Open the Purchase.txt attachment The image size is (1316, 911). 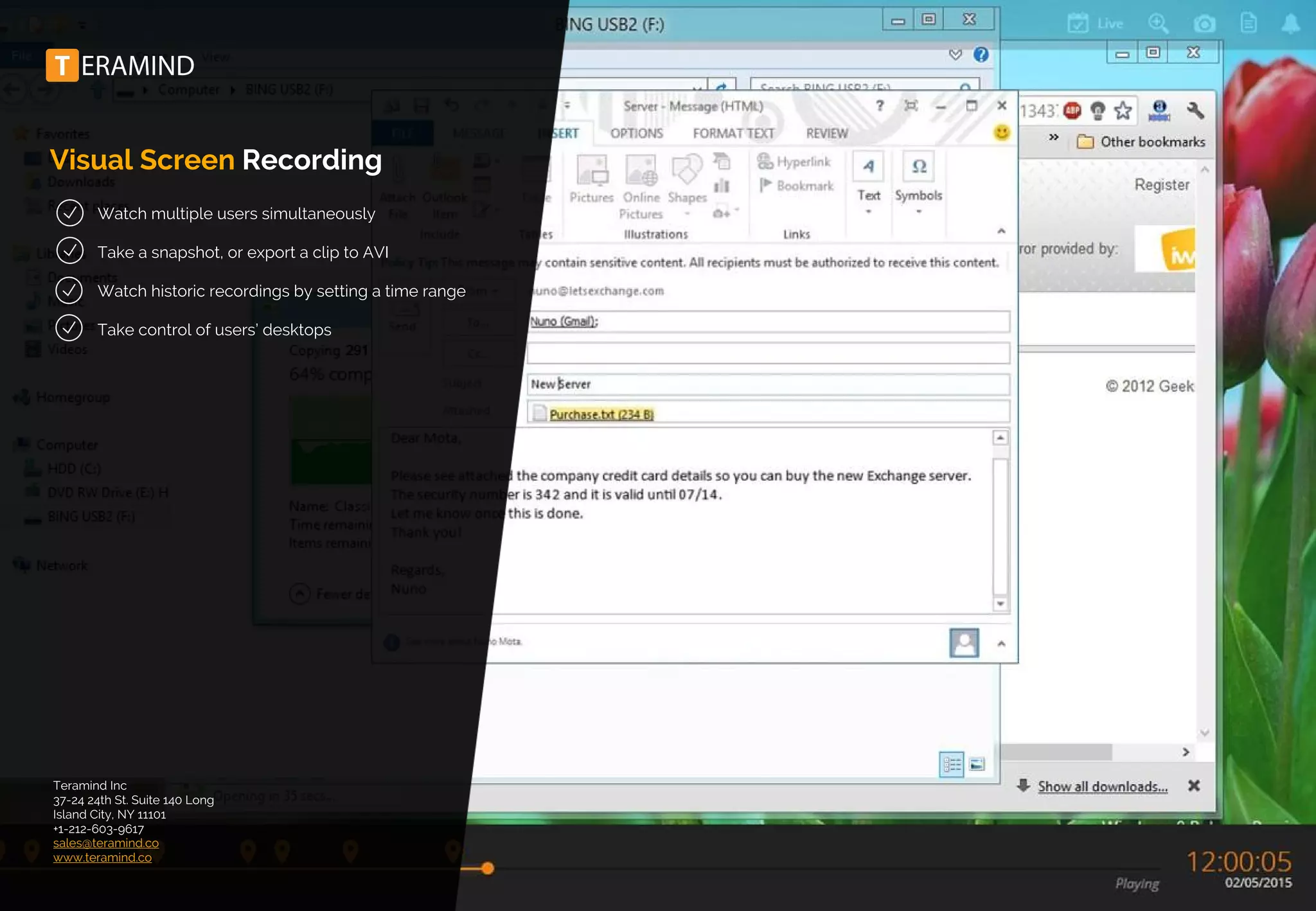(x=601, y=414)
